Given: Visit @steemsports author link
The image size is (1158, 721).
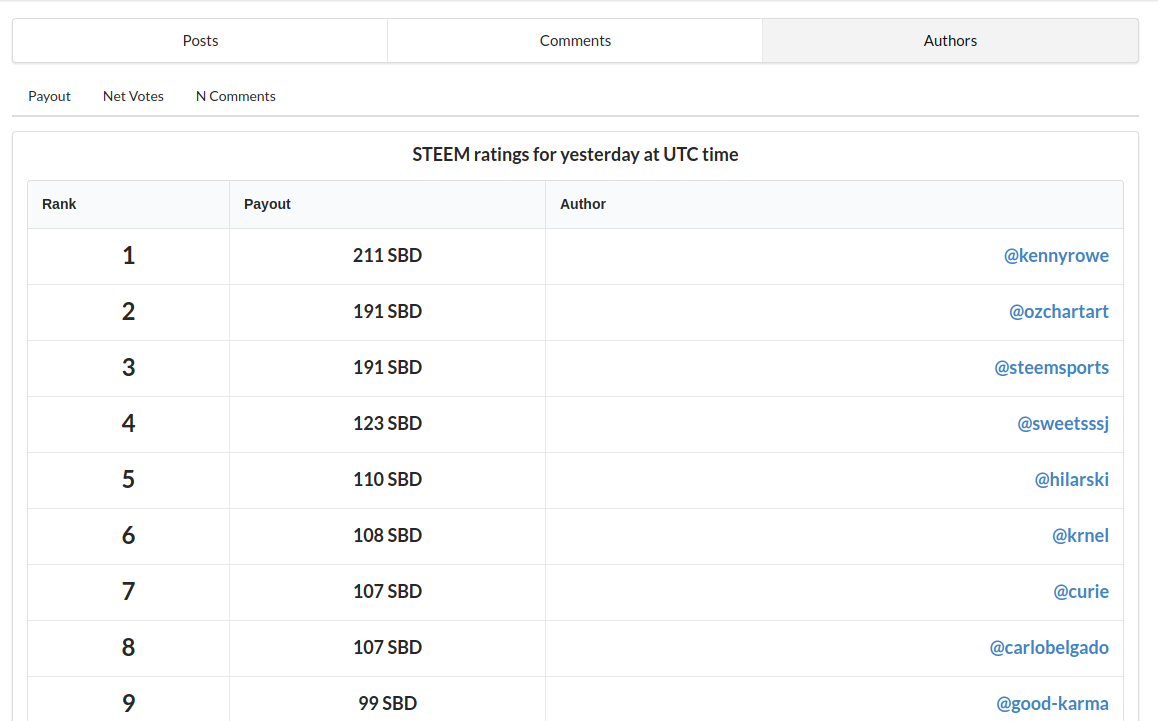Looking at the screenshot, I should [x=1052, y=368].
